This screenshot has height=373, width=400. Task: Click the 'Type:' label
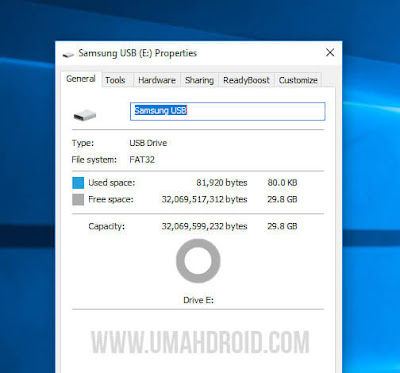pos(83,143)
